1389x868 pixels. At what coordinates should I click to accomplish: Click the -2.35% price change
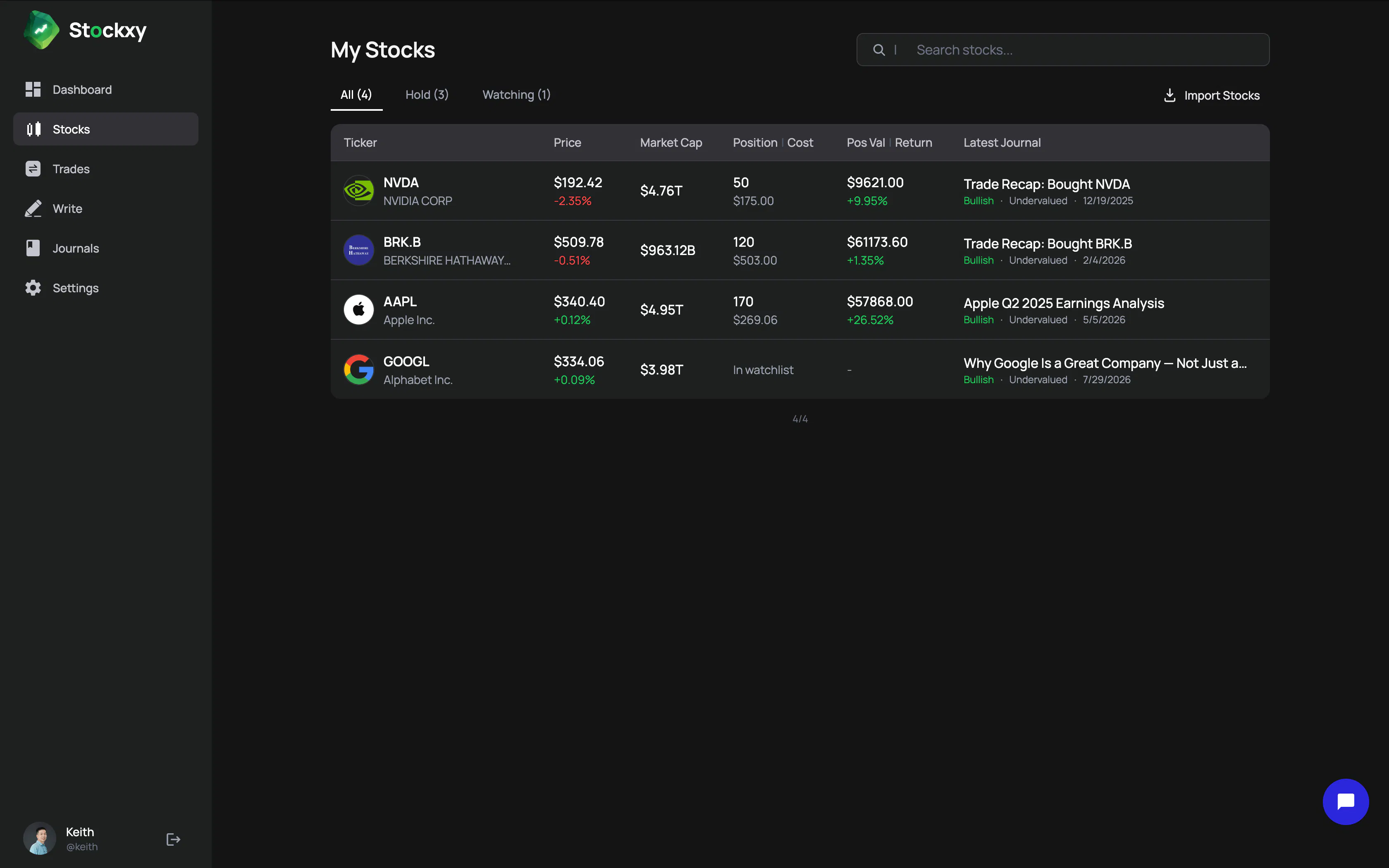click(x=572, y=201)
